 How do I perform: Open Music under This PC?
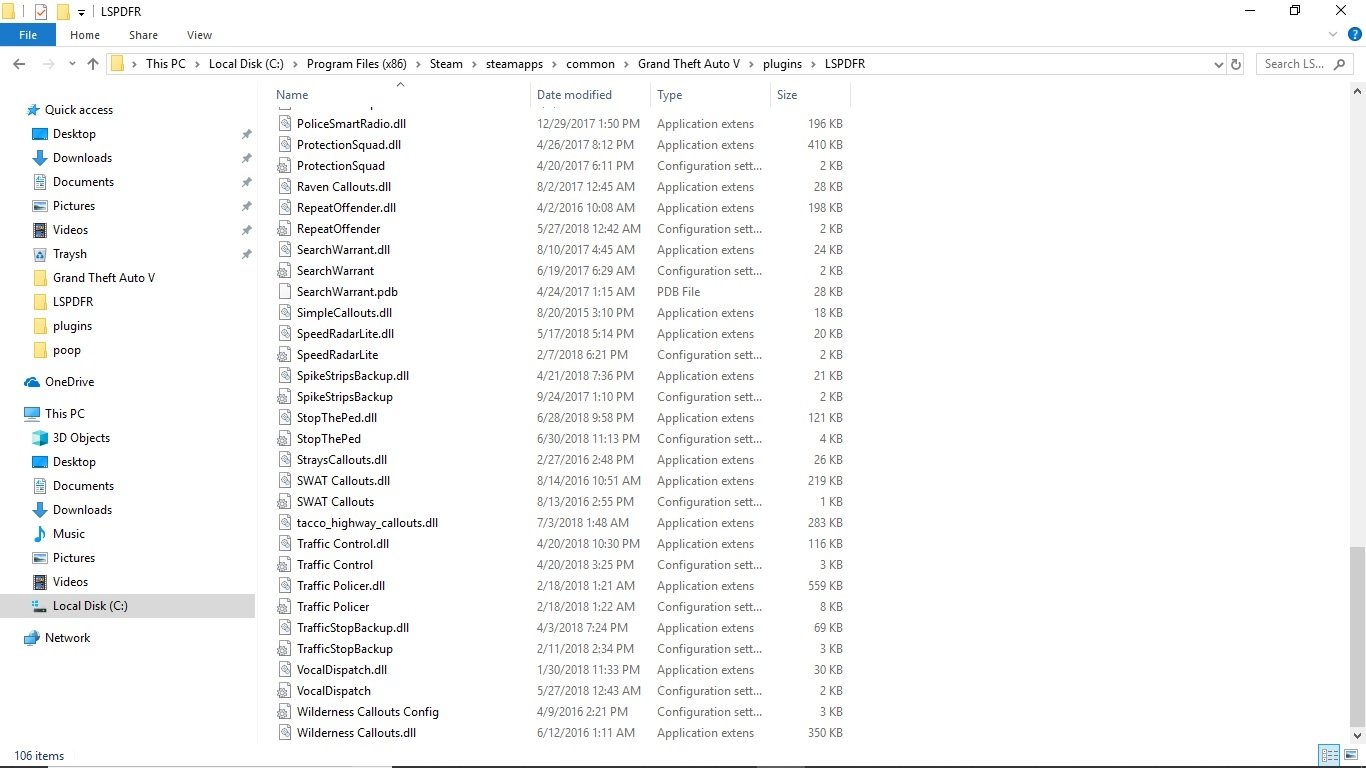(x=69, y=534)
